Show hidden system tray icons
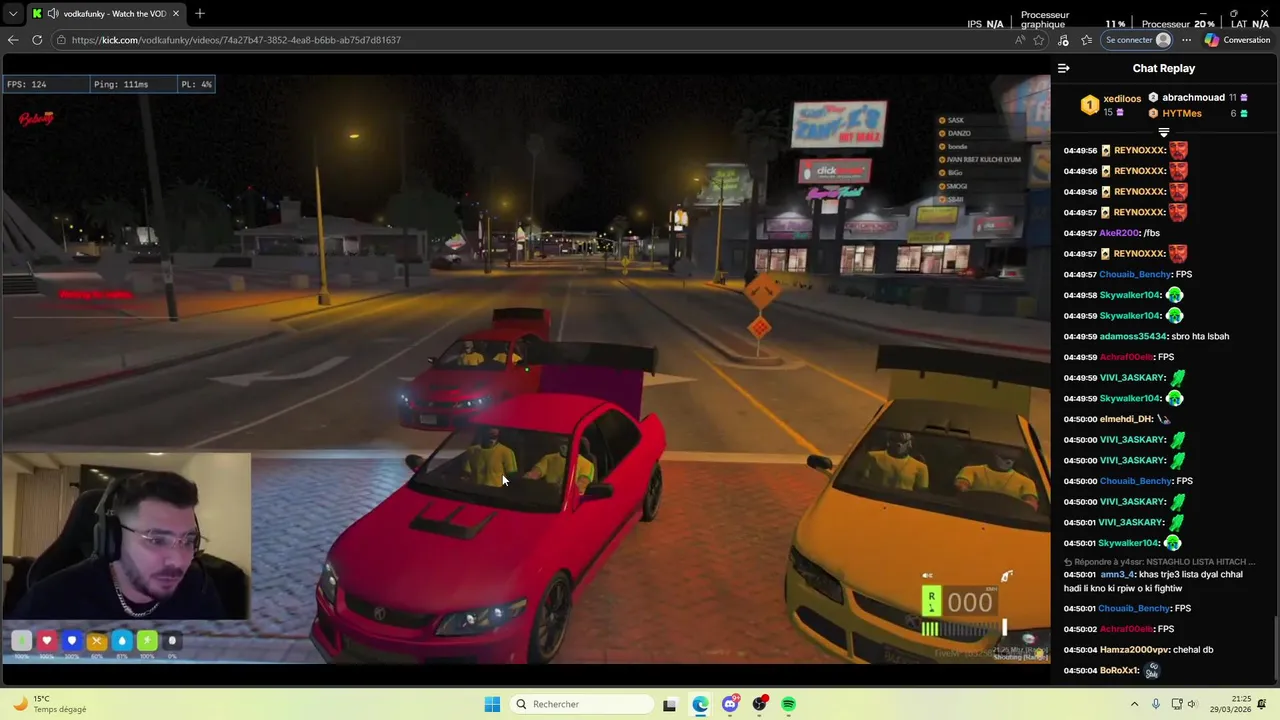 pyautogui.click(x=1134, y=704)
